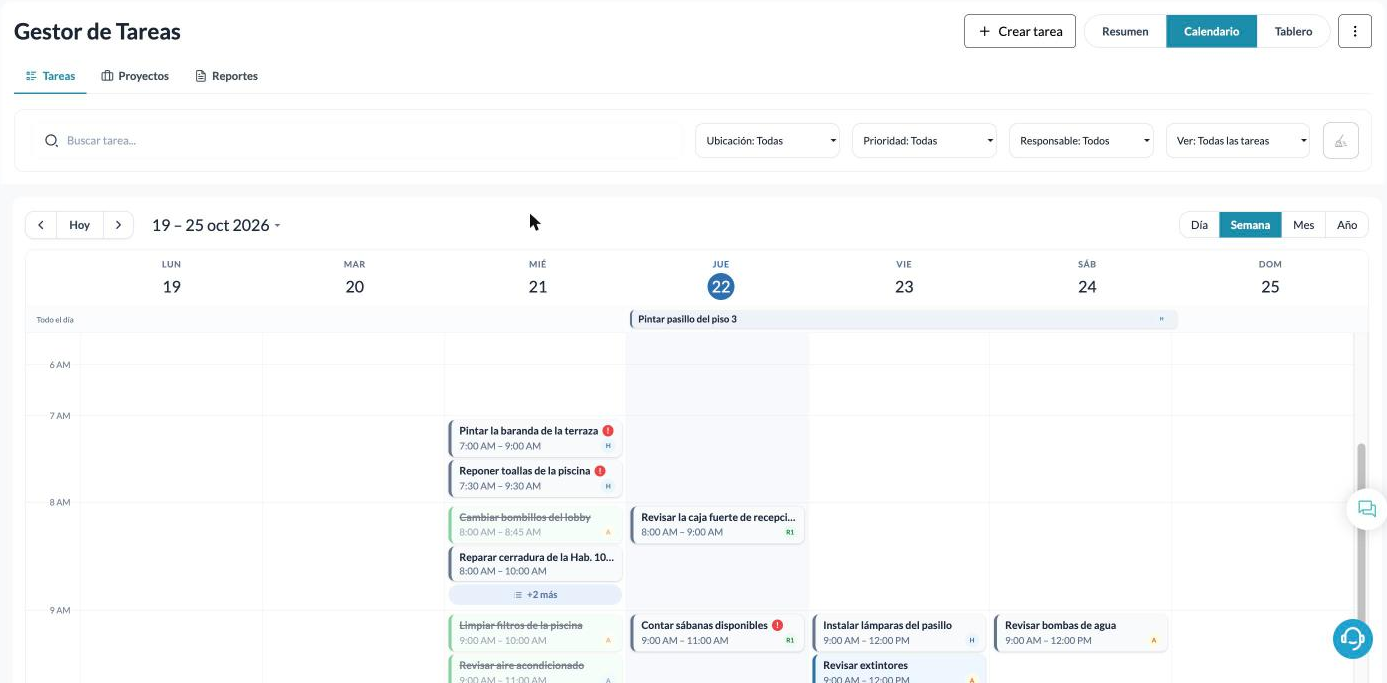The width and height of the screenshot is (1387, 683).
Task: Open task Reparar cerradura de la Hab.
Action: tap(535, 564)
